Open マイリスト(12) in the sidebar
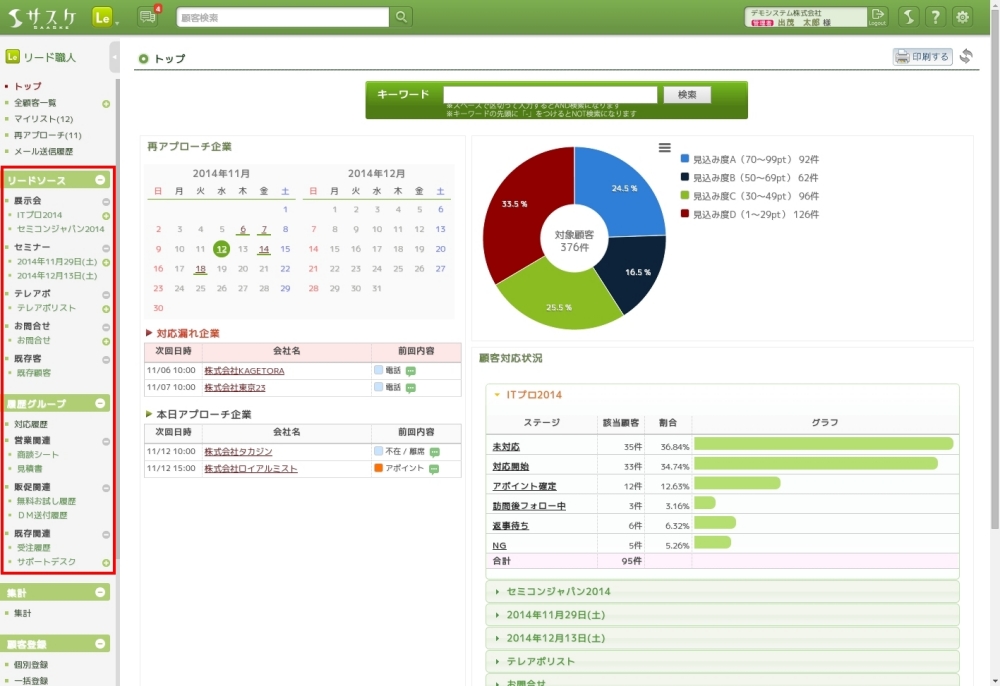 click(43, 119)
